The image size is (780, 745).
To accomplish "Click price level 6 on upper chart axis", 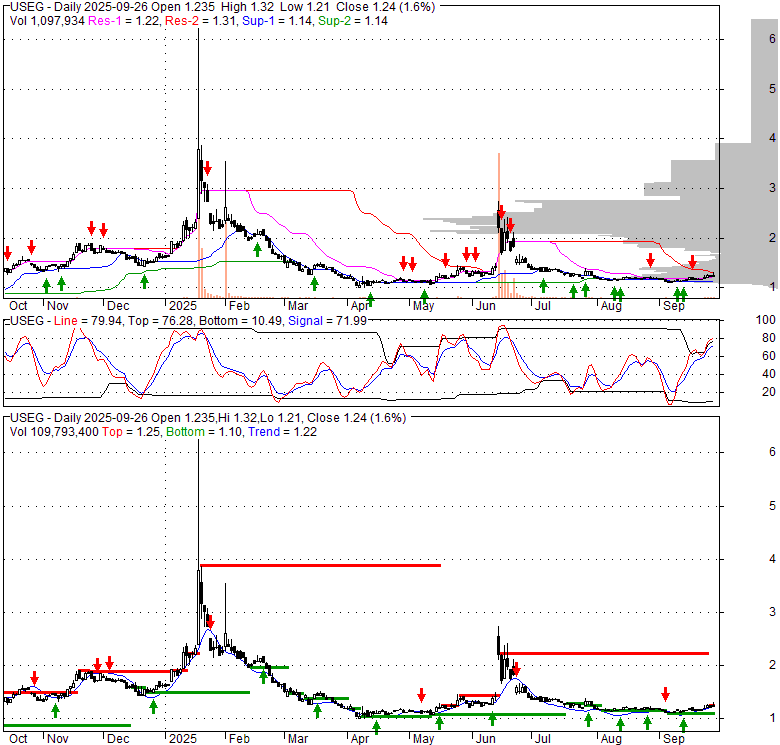I will pos(772,39).
